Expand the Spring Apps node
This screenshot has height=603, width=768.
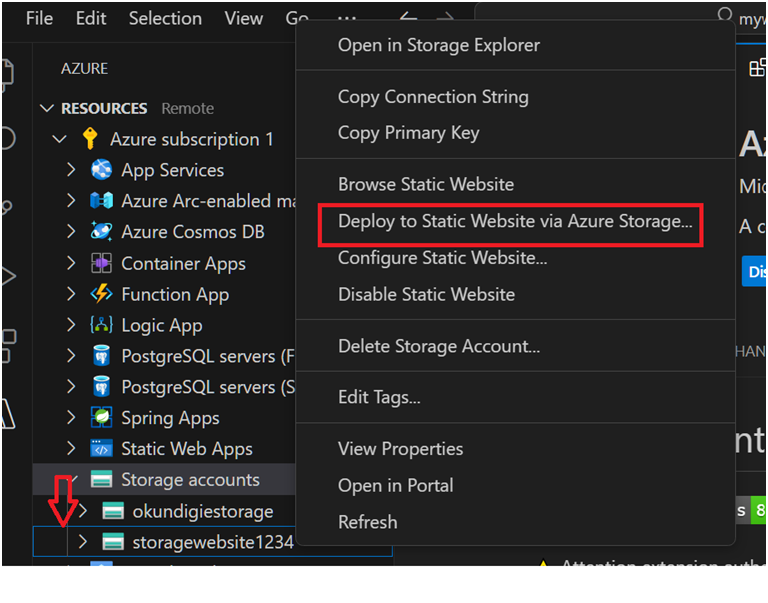pos(71,417)
